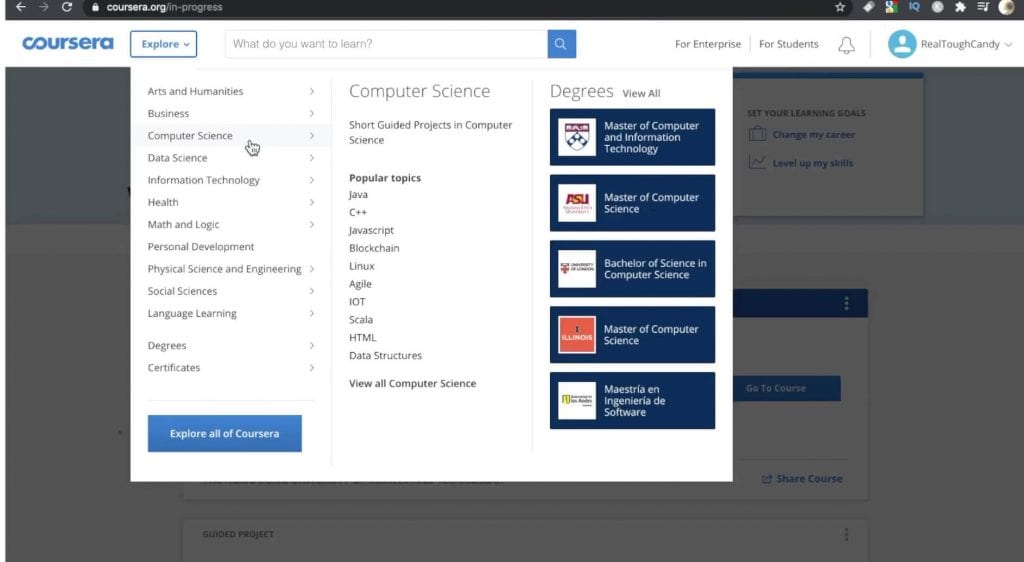Open the Data Structures popular topic

(x=385, y=356)
